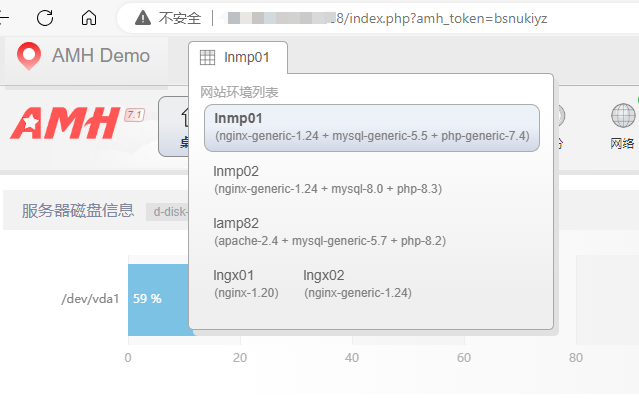
Task: Click the d-disk tag label
Action: tap(168, 212)
